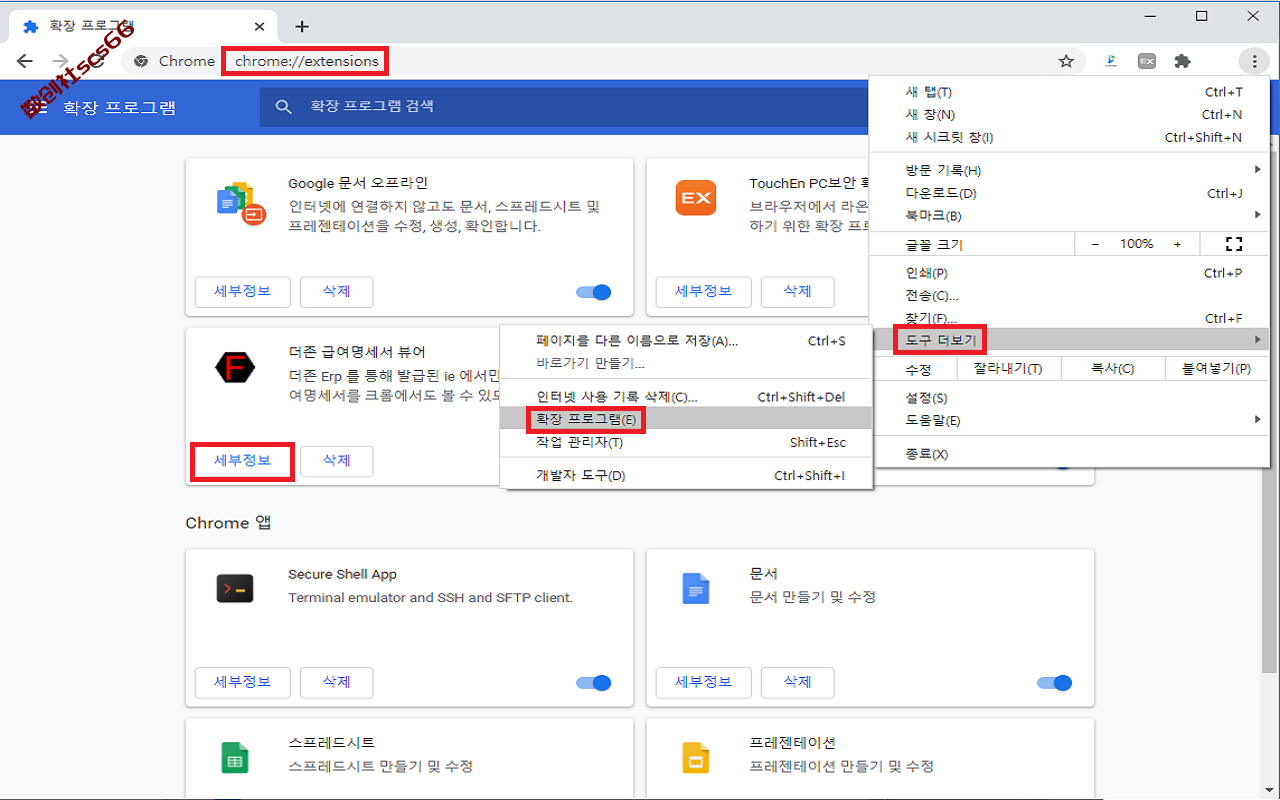Click the 스프레드시트 app title
Viewport: 1280px width, 800px height.
click(331, 743)
